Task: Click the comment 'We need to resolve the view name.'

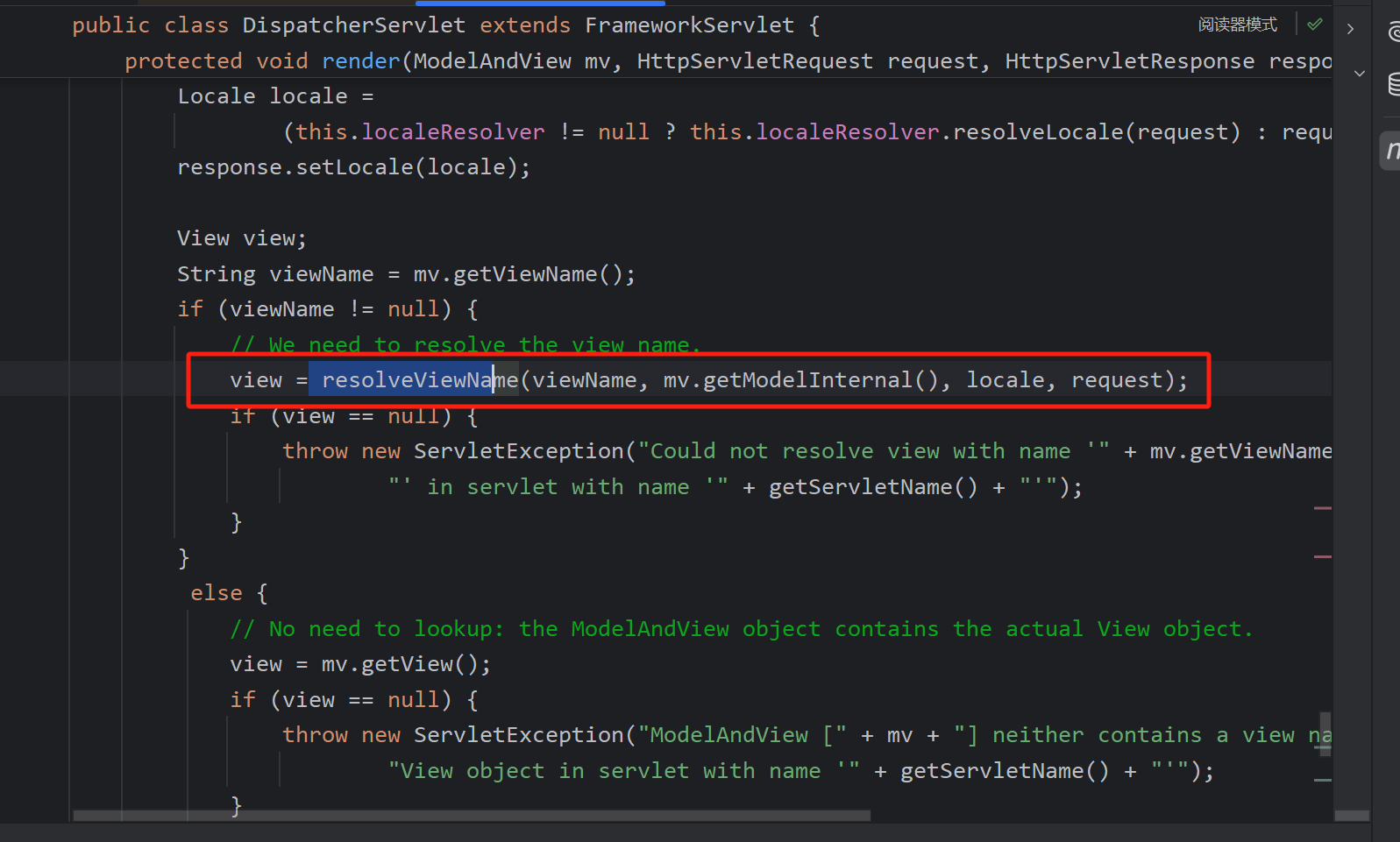Action: tap(465, 345)
